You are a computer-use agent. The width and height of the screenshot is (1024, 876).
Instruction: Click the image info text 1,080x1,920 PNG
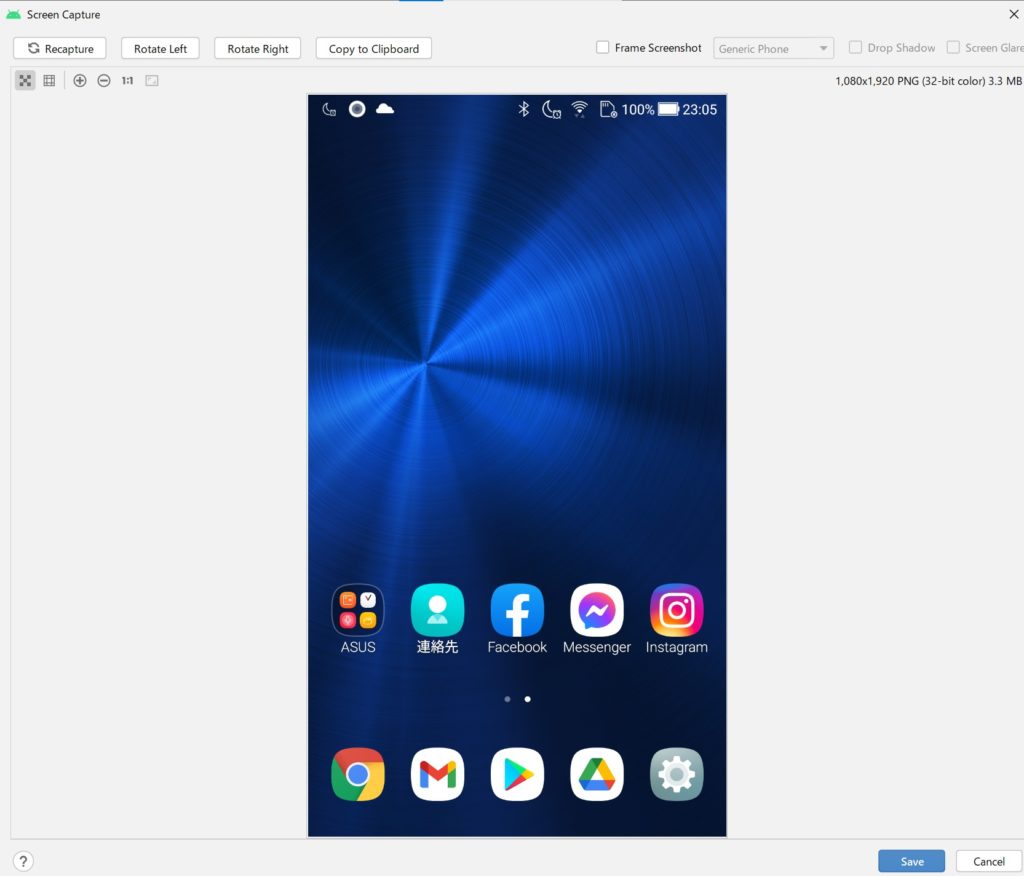(x=928, y=81)
